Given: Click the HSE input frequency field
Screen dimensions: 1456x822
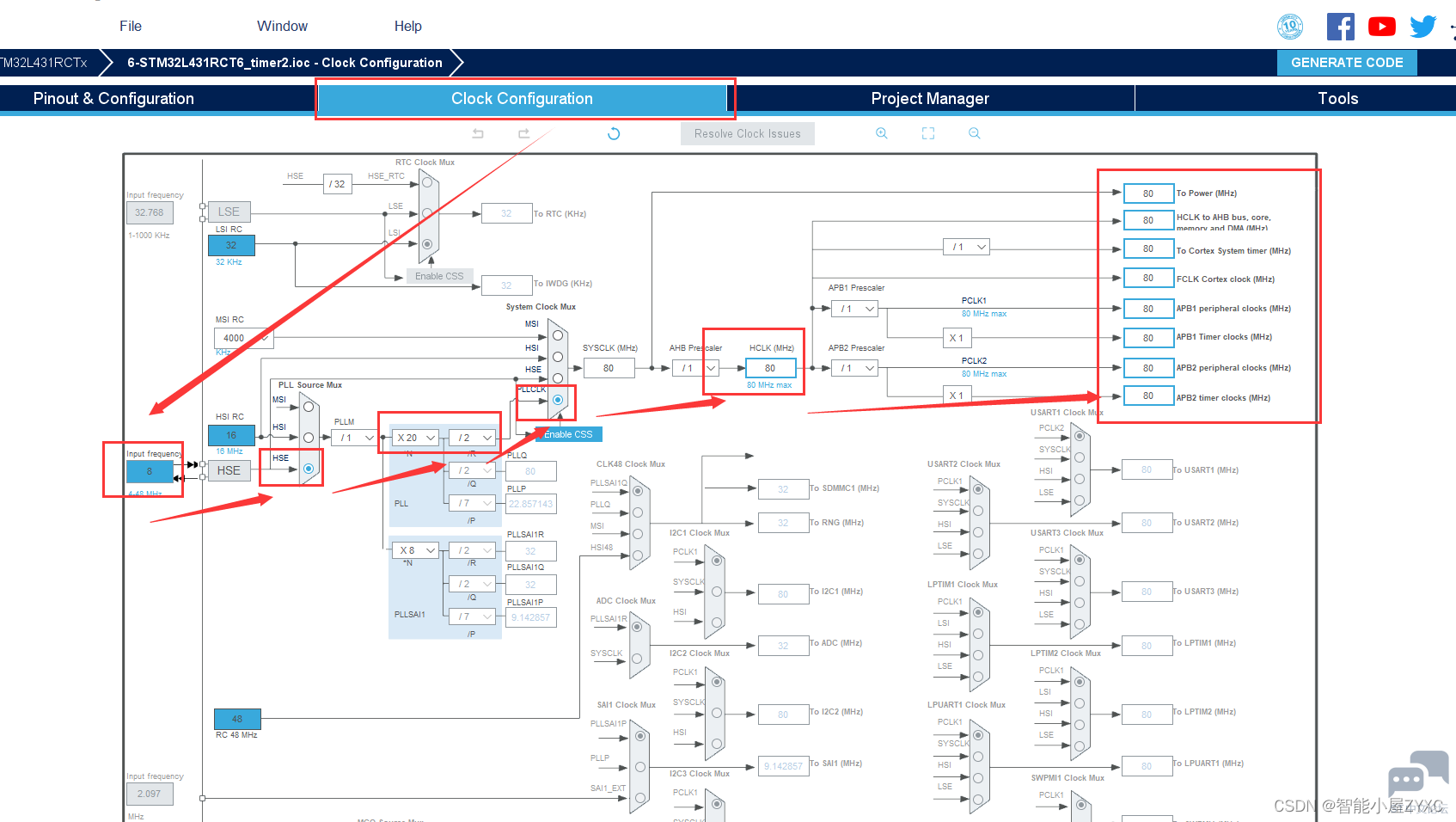Looking at the screenshot, I should tap(150, 471).
